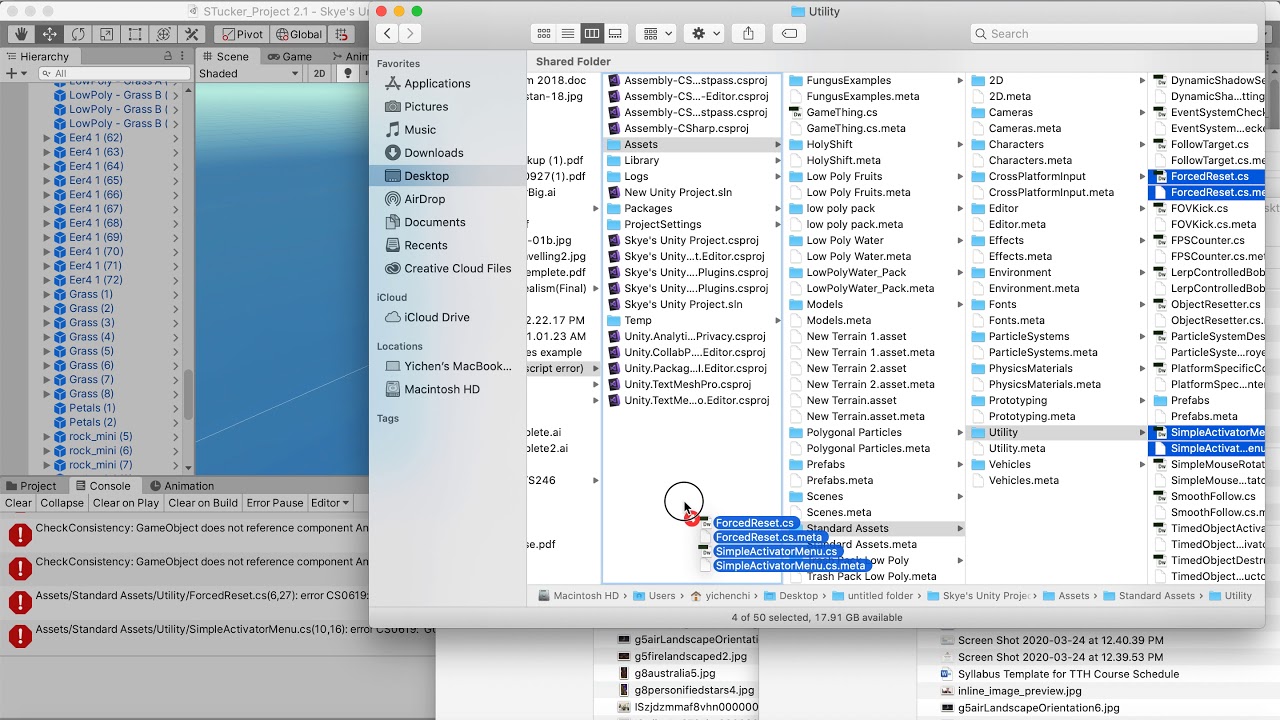Open Downloads in Finder sidebar
This screenshot has height=720, width=1280.
click(434, 152)
